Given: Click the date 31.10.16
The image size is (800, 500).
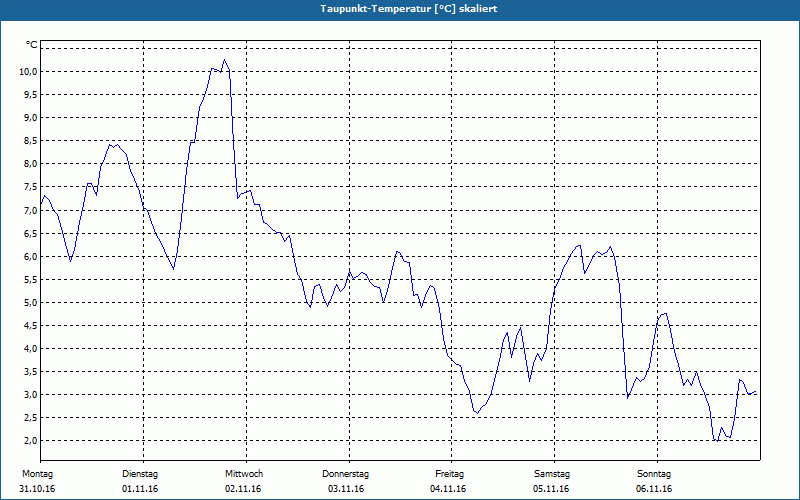Looking at the screenshot, I should point(37,489).
